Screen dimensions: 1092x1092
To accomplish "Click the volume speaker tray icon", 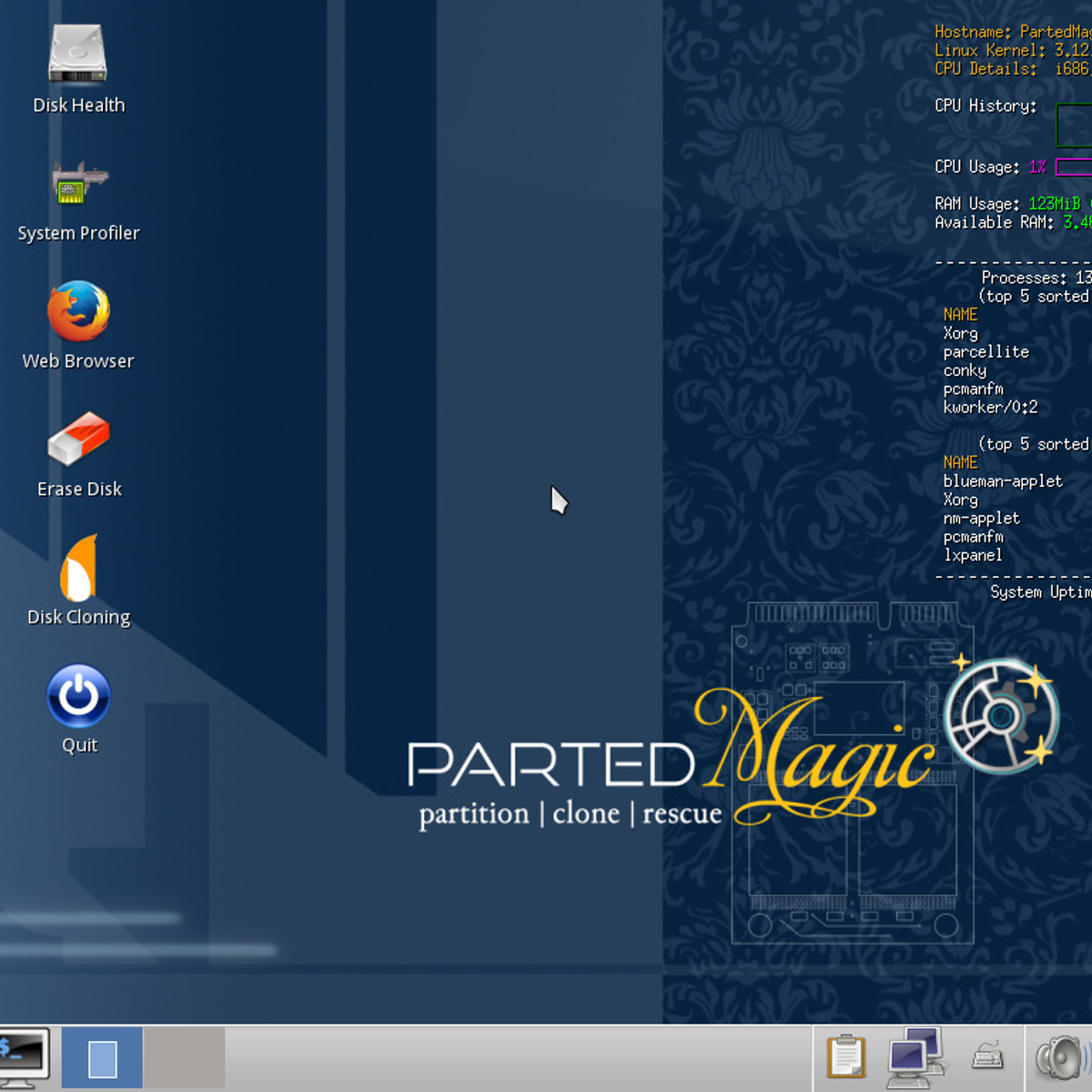I will pos(1061,1058).
